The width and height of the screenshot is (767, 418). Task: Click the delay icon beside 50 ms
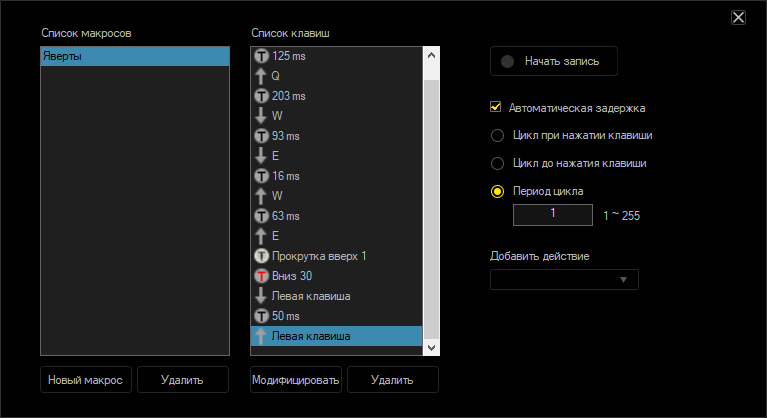click(x=262, y=316)
